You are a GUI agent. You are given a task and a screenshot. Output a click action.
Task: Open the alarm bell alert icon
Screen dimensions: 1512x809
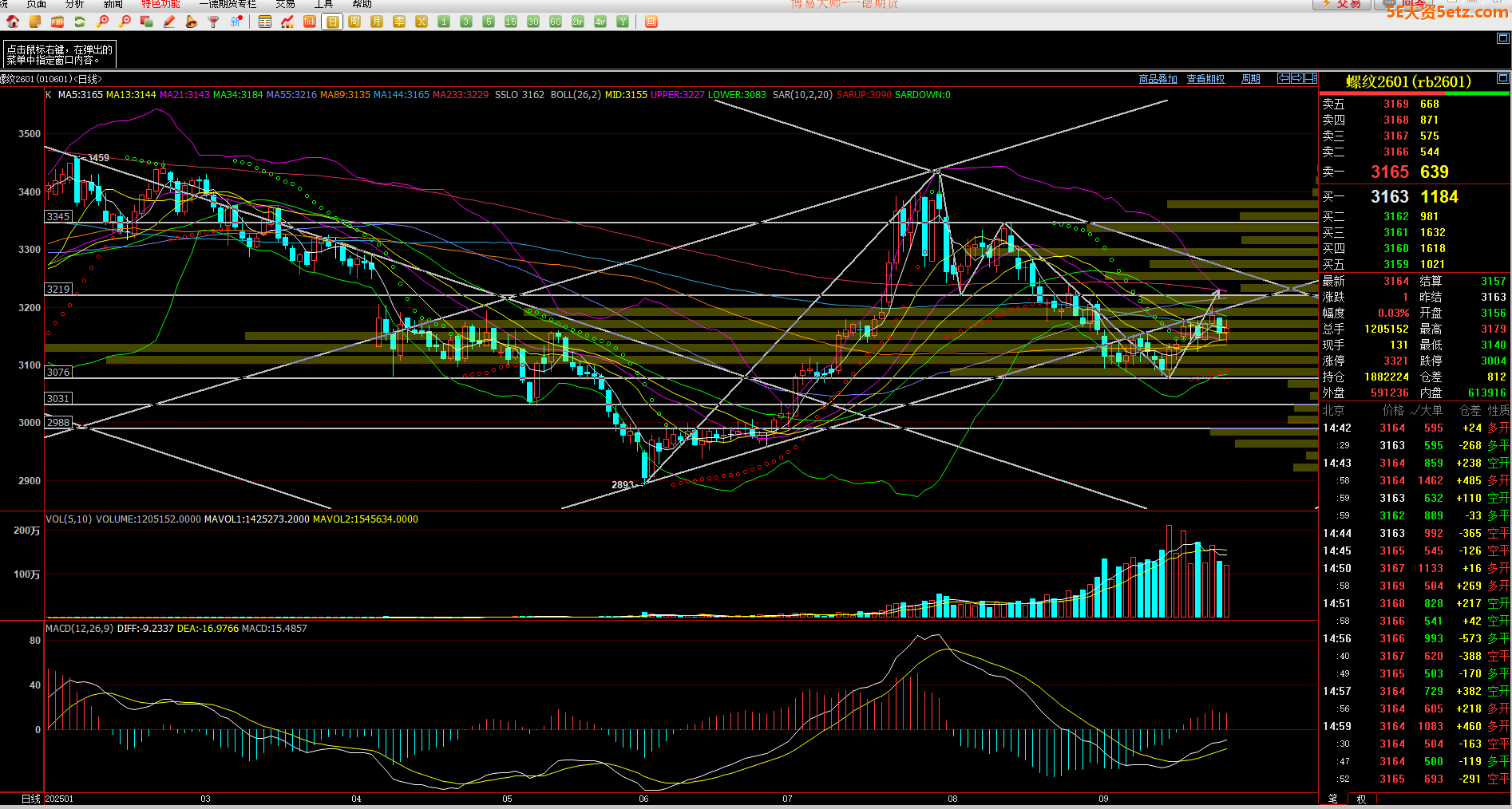[191, 22]
